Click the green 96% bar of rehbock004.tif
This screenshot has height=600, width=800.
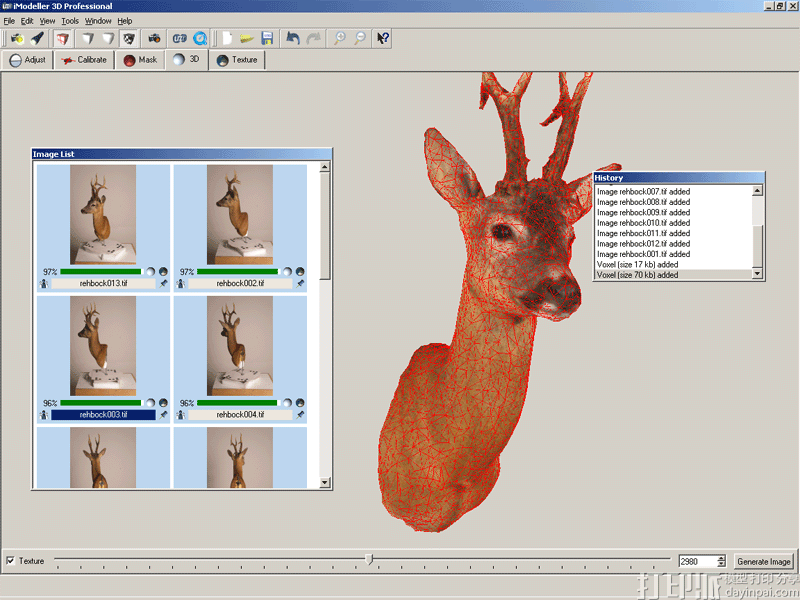237,403
